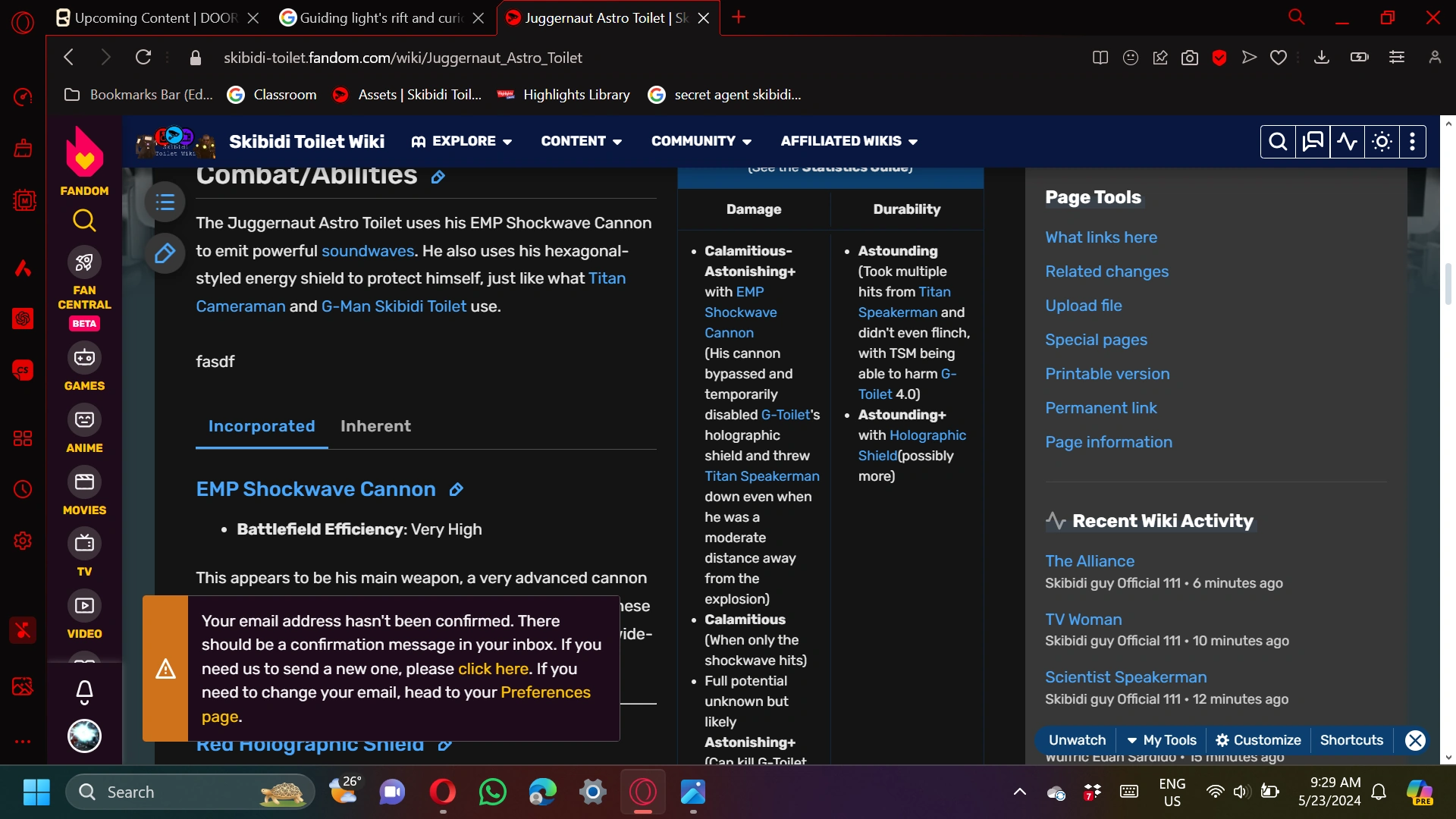This screenshot has height=819, width=1456.
Task: Select the Incorporated tab
Action: pos(262,426)
